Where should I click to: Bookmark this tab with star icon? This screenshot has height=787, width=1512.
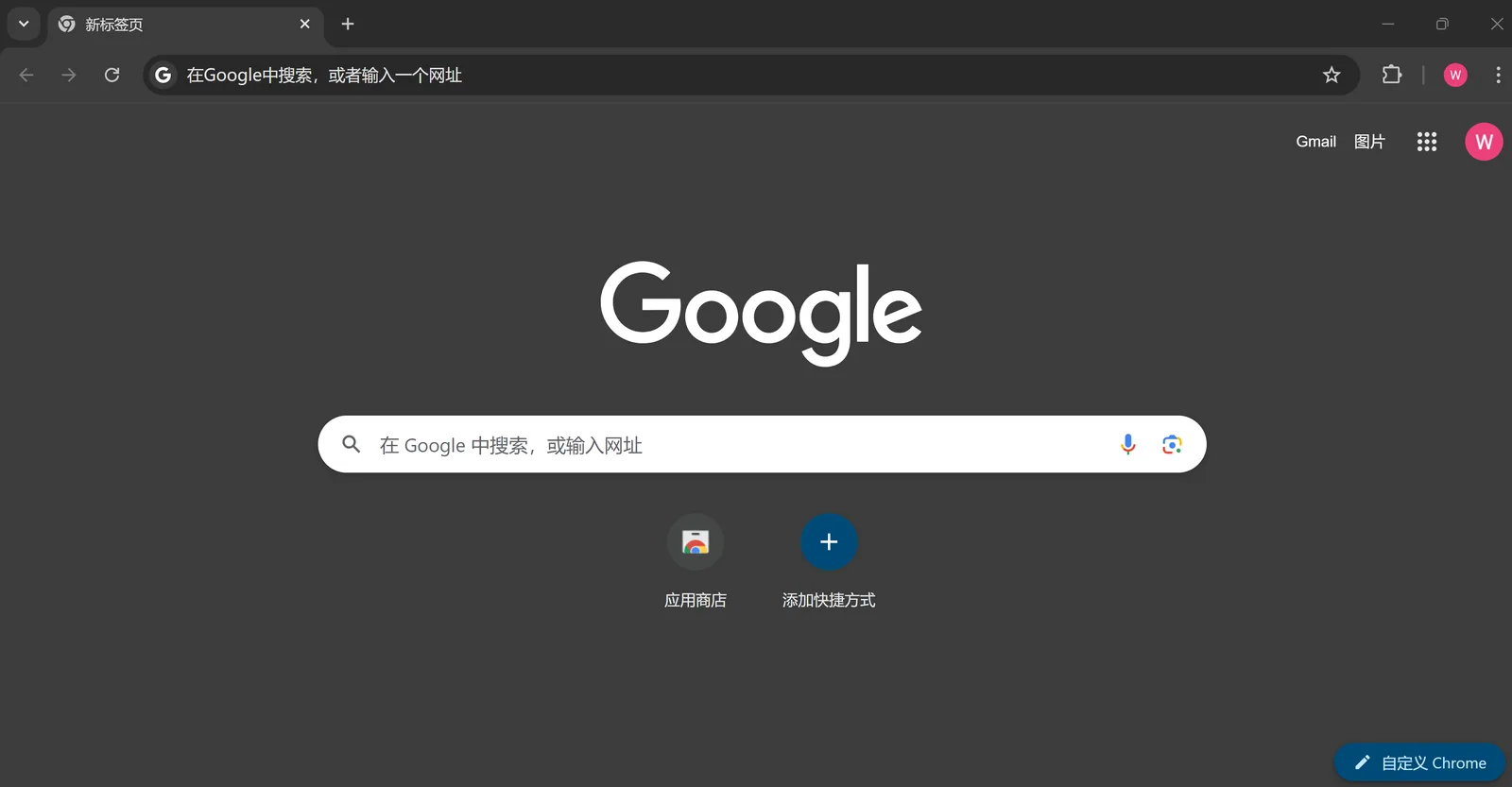(1332, 75)
